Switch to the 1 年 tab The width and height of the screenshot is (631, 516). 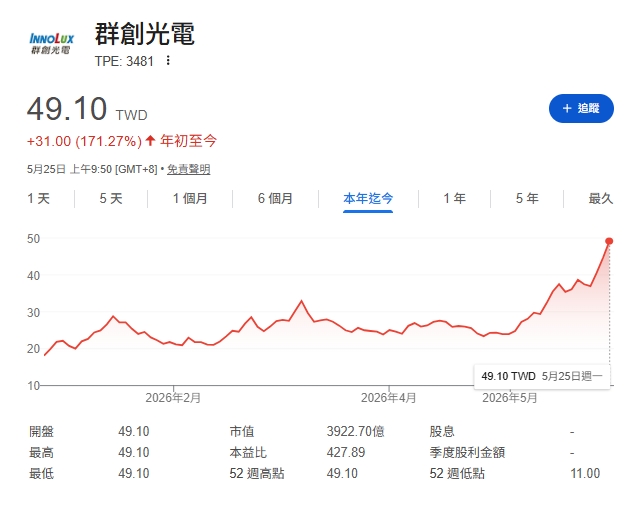tap(455, 198)
